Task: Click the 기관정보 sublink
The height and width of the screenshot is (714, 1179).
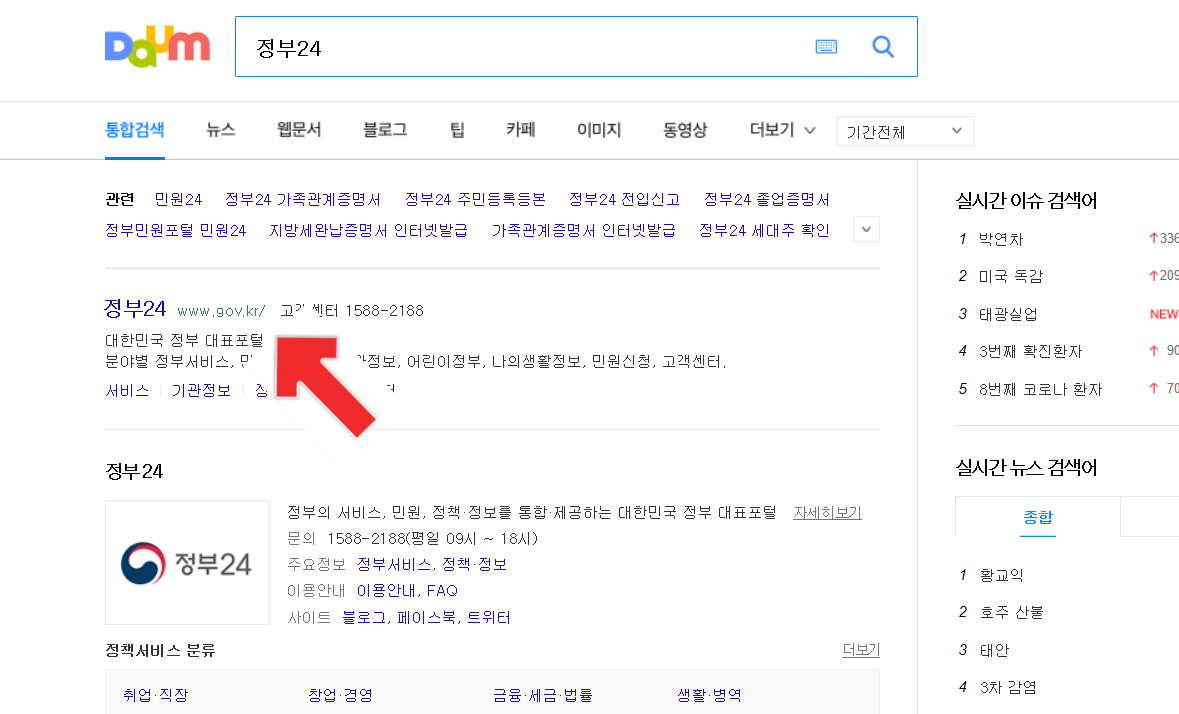Action: click(x=201, y=390)
